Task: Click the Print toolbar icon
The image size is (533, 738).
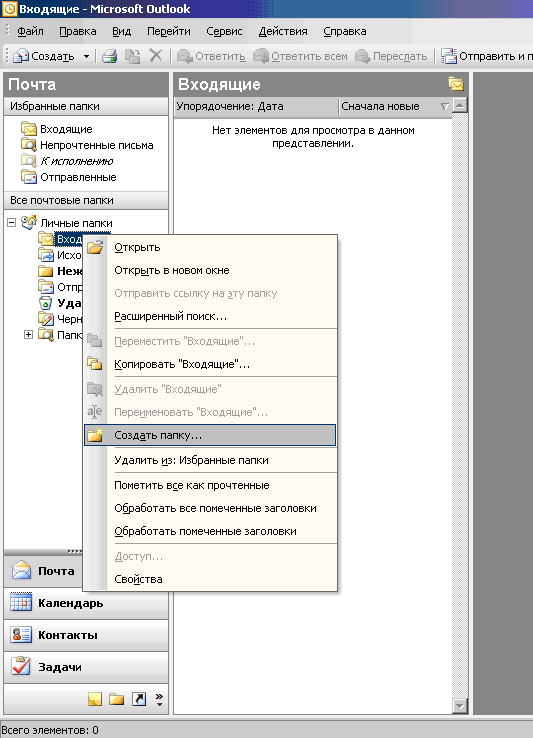Action: [110, 56]
